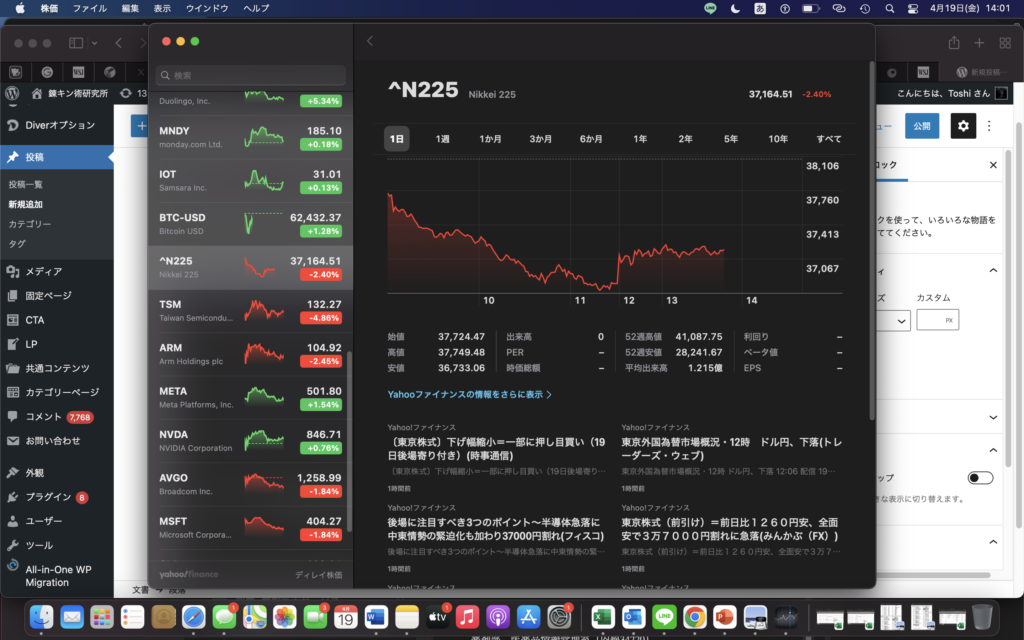This screenshot has height=640, width=1024.
Task: Open WordPress editor three-dot options menu
Action: coord(989,126)
